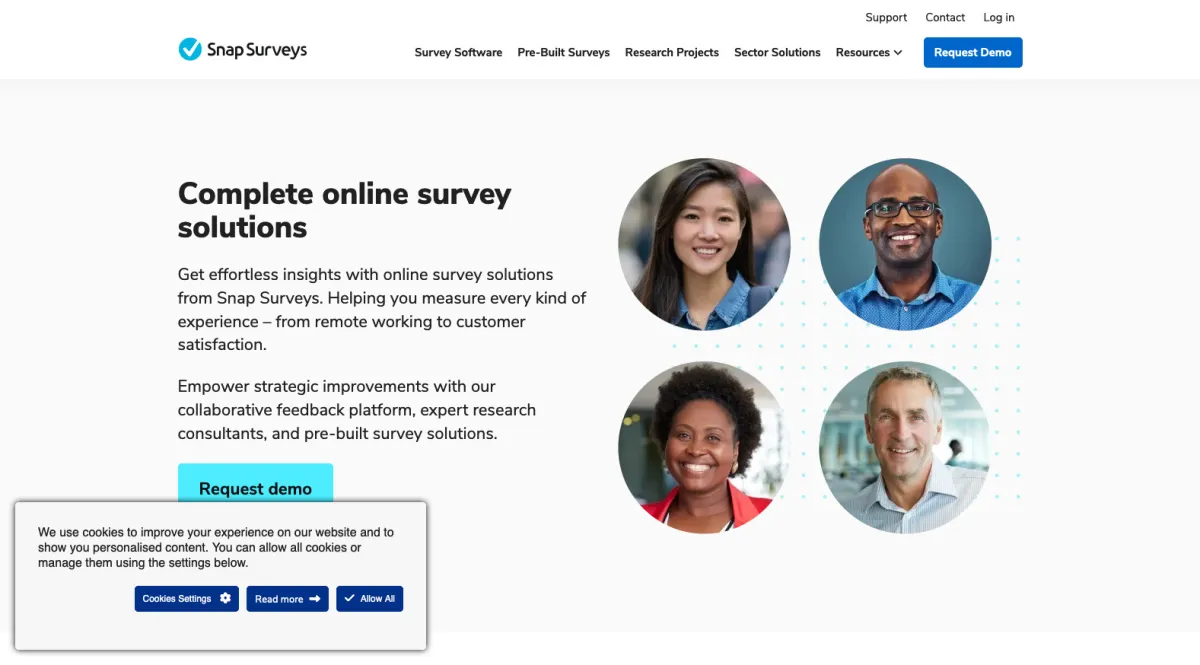Click the blue Request Demo header button

973,52
